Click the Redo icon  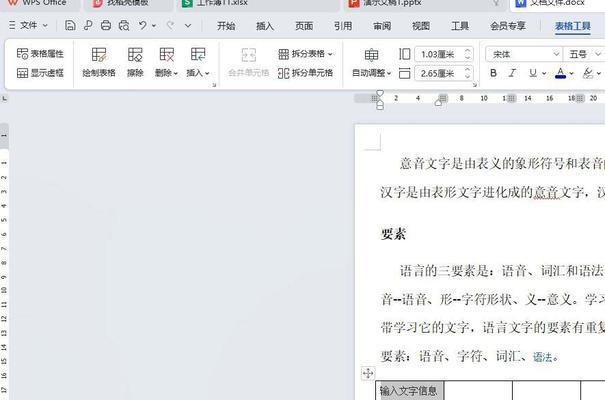170,25
